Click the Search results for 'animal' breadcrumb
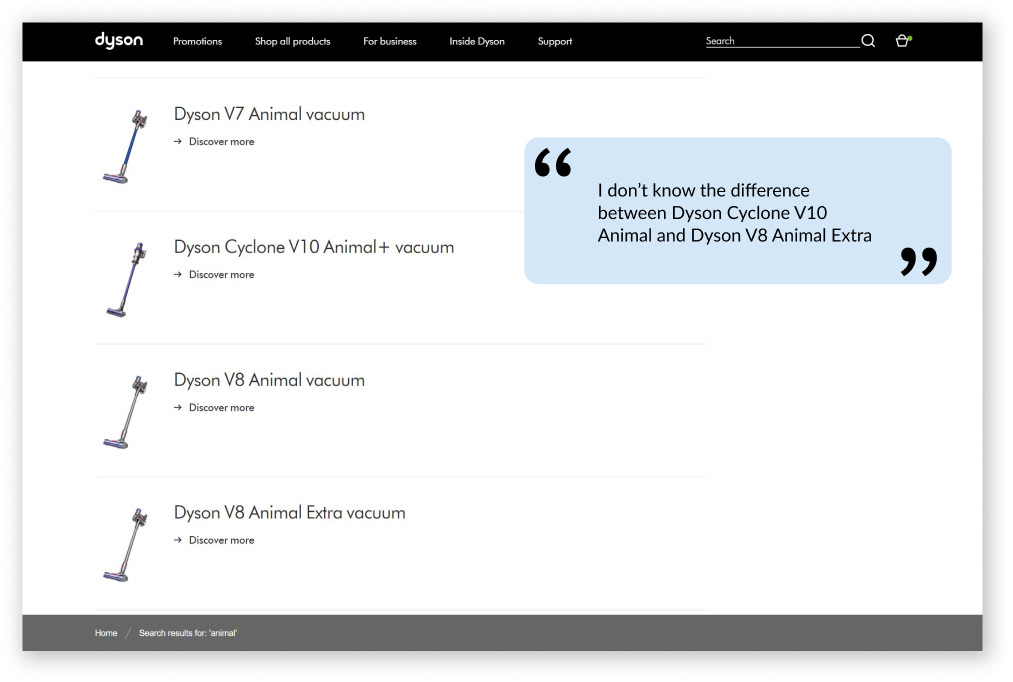The width and height of the screenshot is (1013, 682). (x=188, y=633)
